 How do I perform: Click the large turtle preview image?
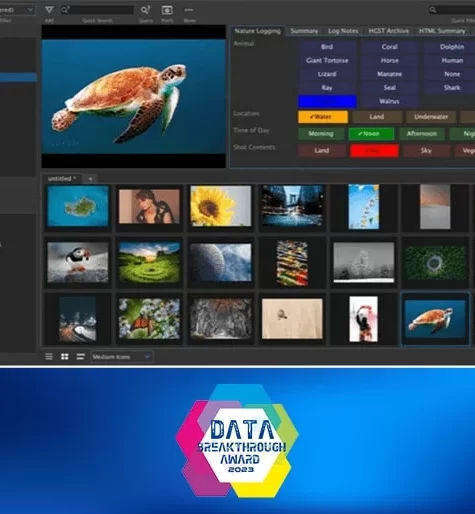[133, 97]
